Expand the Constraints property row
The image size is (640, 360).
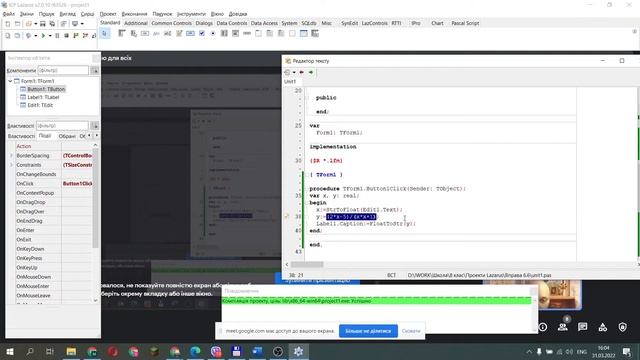tap(11, 165)
